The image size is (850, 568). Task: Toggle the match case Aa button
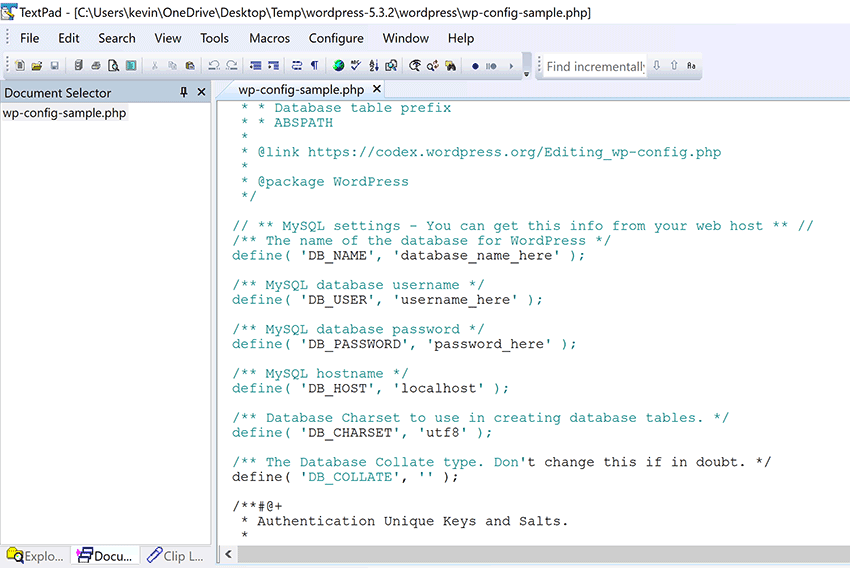click(691, 66)
